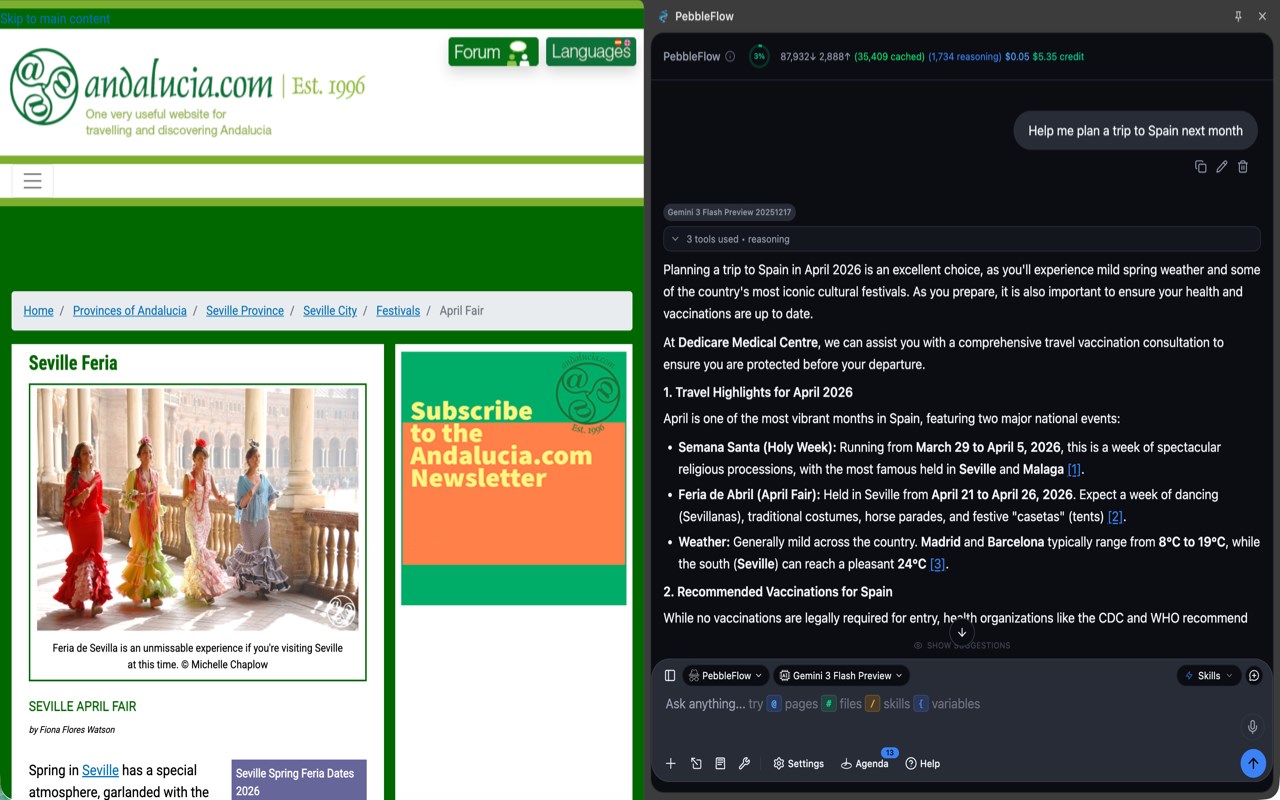
Task: Open the hamburger navigation menu
Action: pyautogui.click(x=32, y=181)
